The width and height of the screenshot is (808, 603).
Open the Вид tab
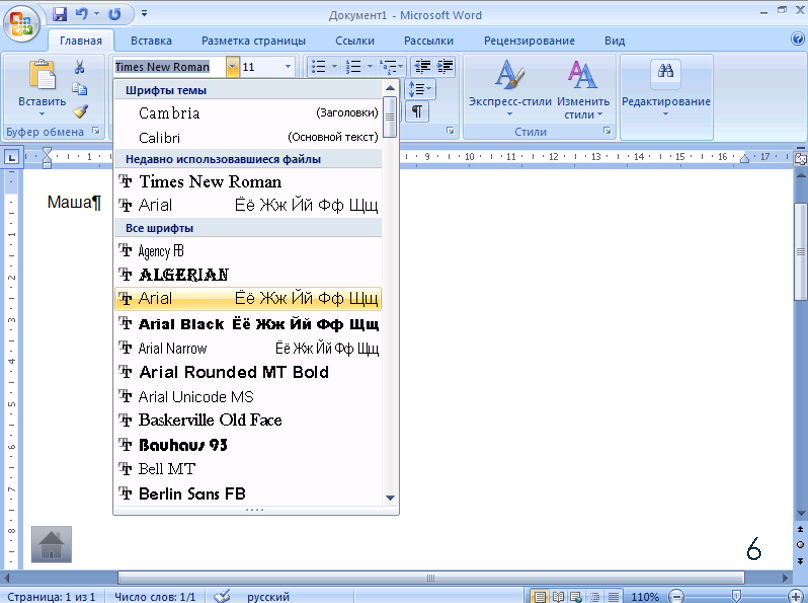tap(615, 40)
